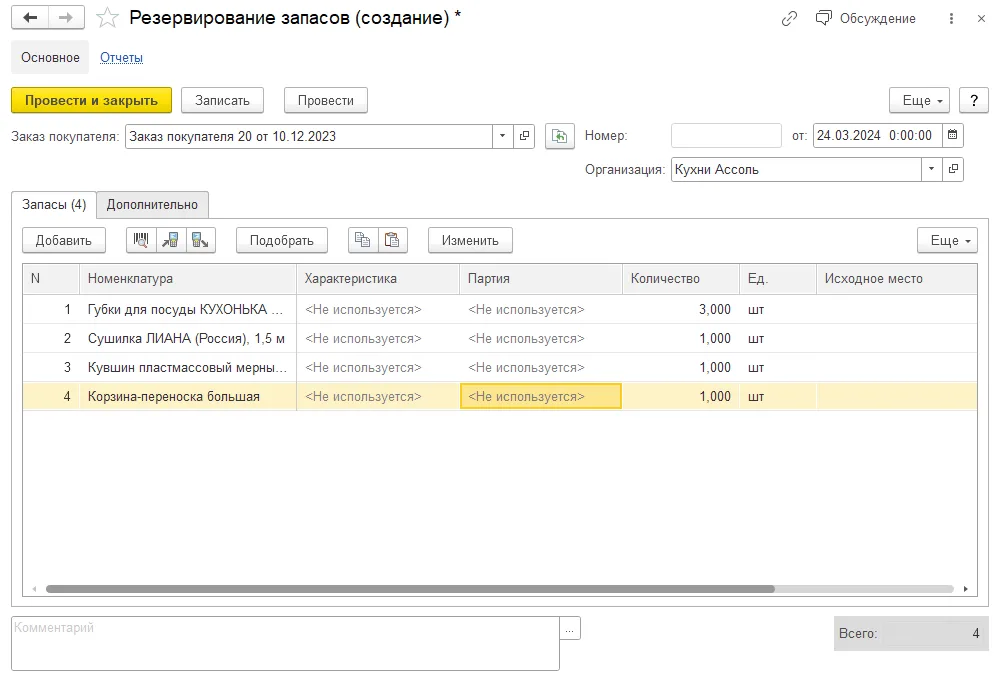Add document to favorites with star icon
Viewport: 1003px width, 676px height.
pos(107,18)
